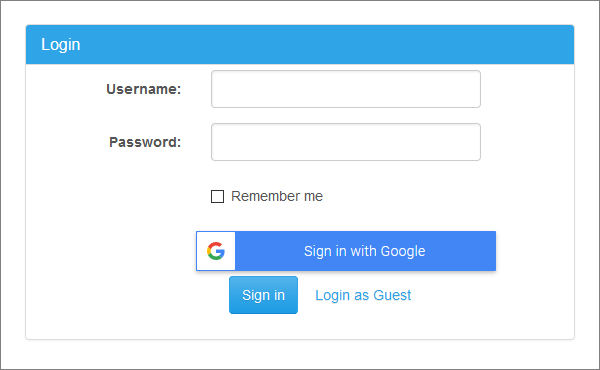This screenshot has width=600, height=370.
Task: Open the Login as Guest link
Action: [363, 295]
